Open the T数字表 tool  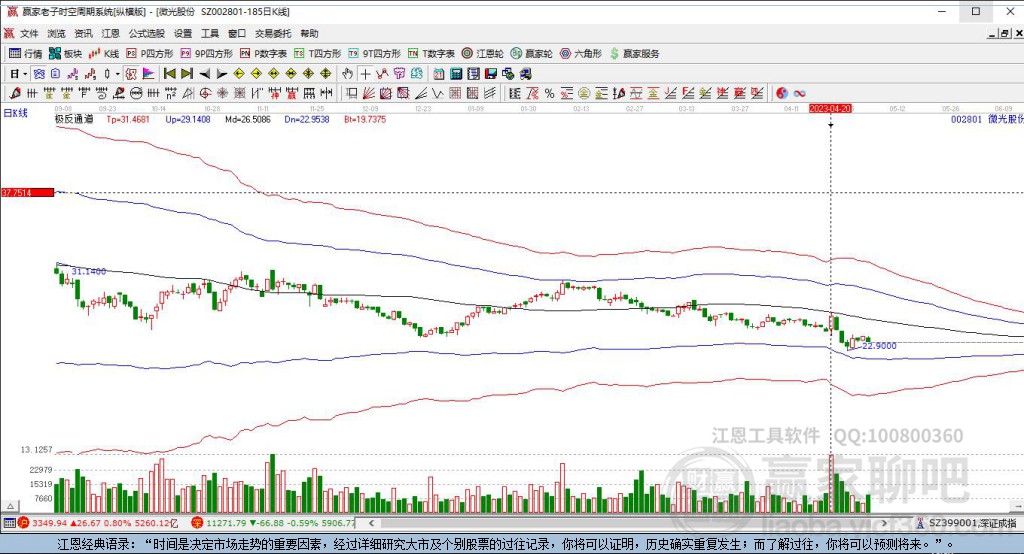click(431, 54)
